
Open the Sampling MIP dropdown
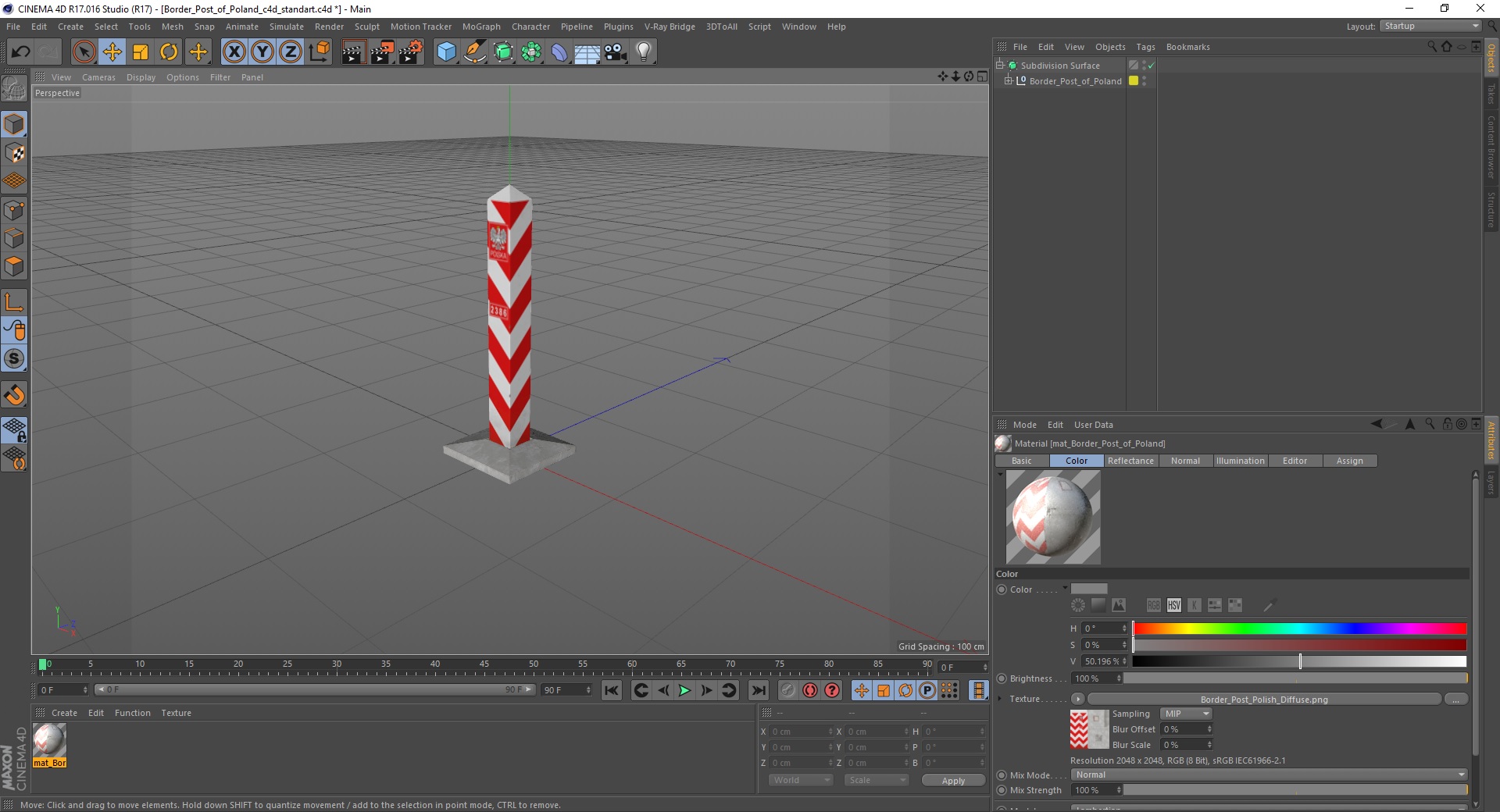[1186, 714]
